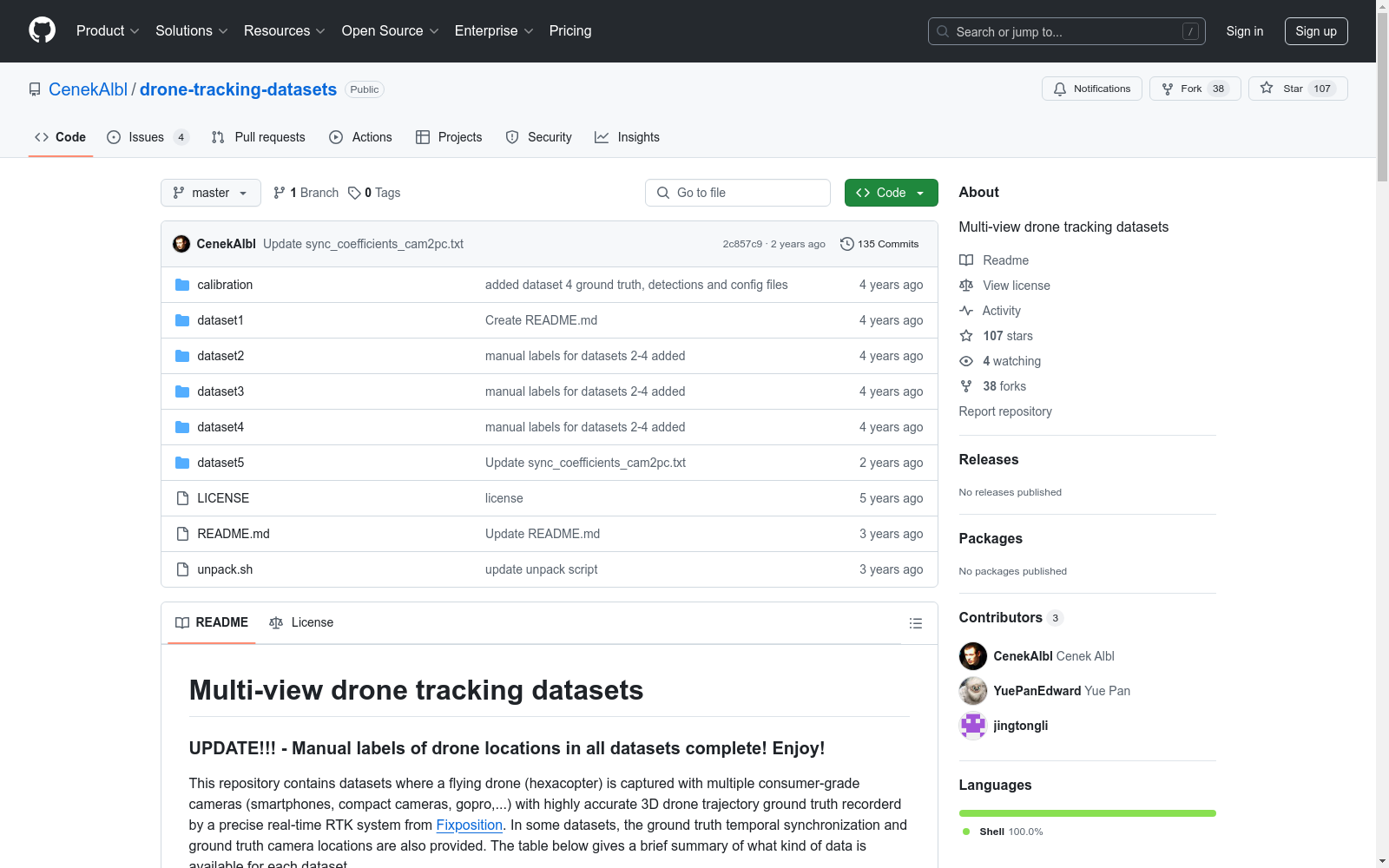The height and width of the screenshot is (868, 1389).
Task: Expand the Enterprise menu
Action: pyautogui.click(x=494, y=30)
